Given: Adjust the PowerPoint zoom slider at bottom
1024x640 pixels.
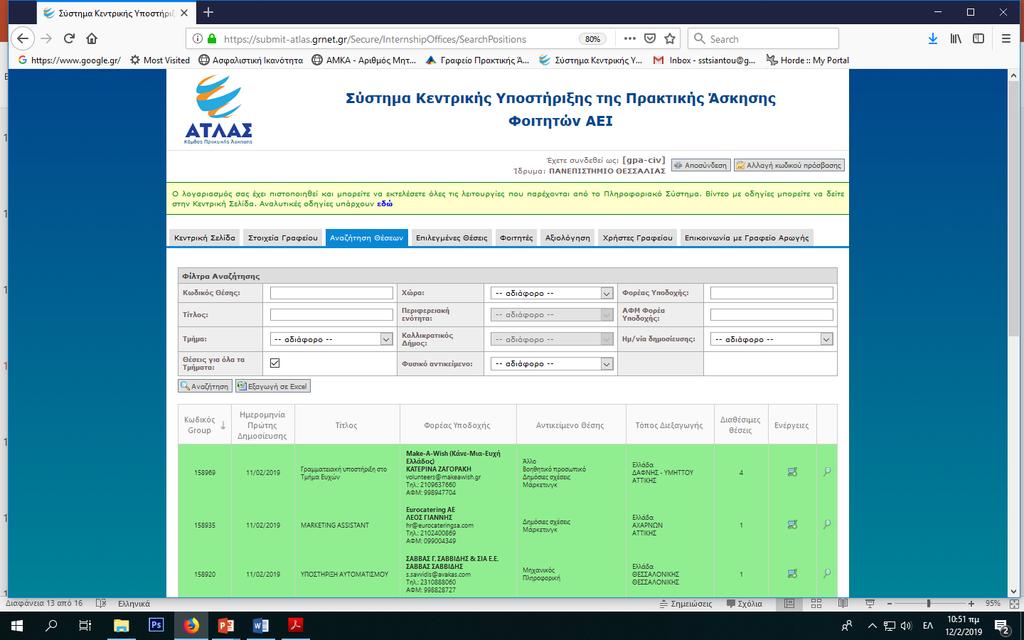Looking at the screenshot, I should coord(929,603).
